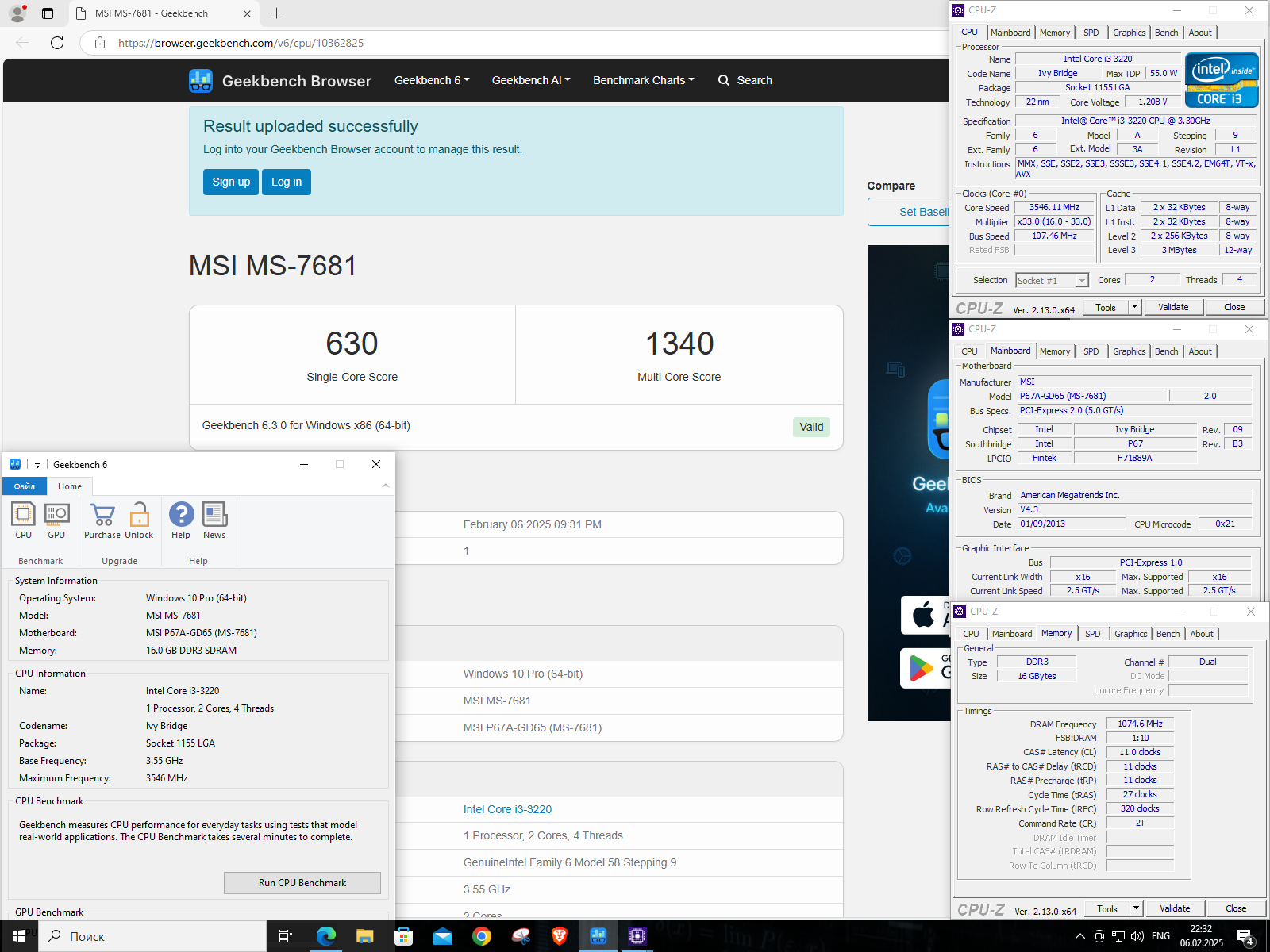The width and height of the screenshot is (1270, 952).
Task: Click the Valid badge on the result
Action: (811, 427)
